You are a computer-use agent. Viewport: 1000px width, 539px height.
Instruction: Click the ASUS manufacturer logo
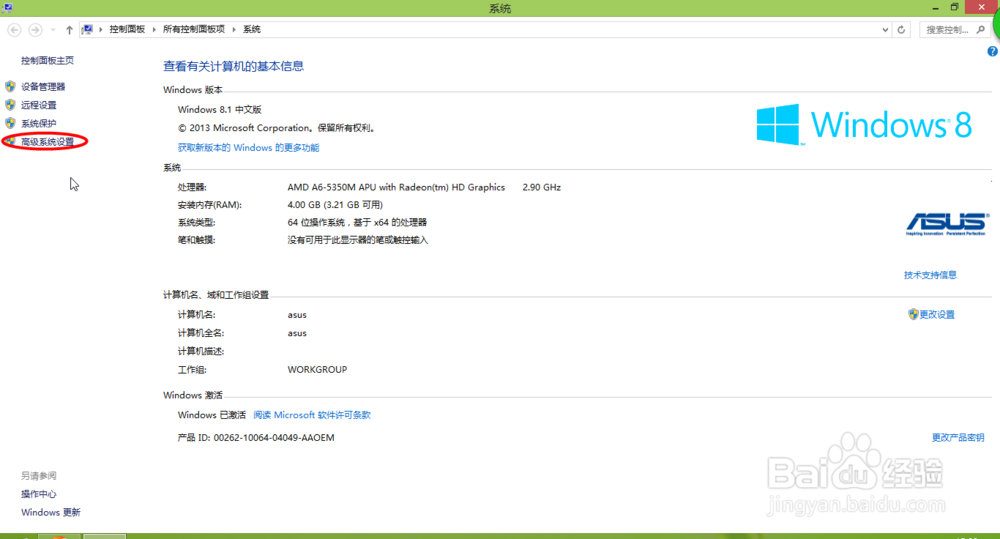point(947,224)
